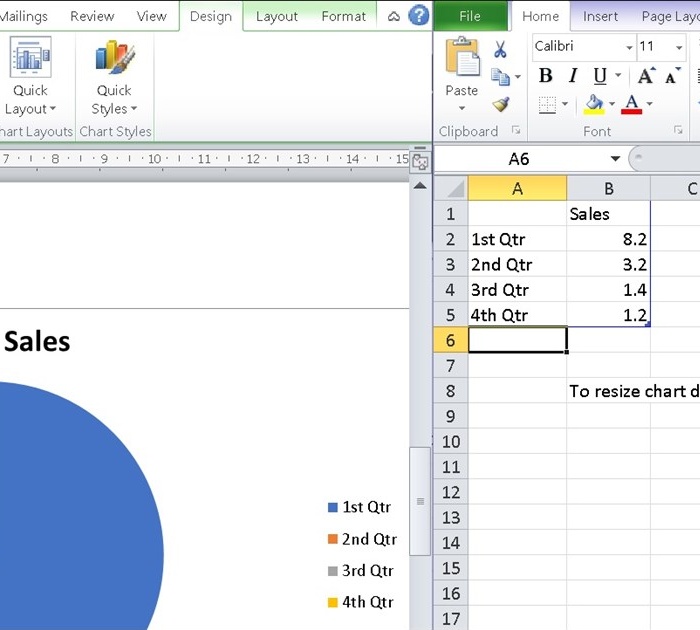Minimize the ribbon with the caret icon
Image resolution: width=700 pixels, height=630 pixels.
[x=394, y=17]
